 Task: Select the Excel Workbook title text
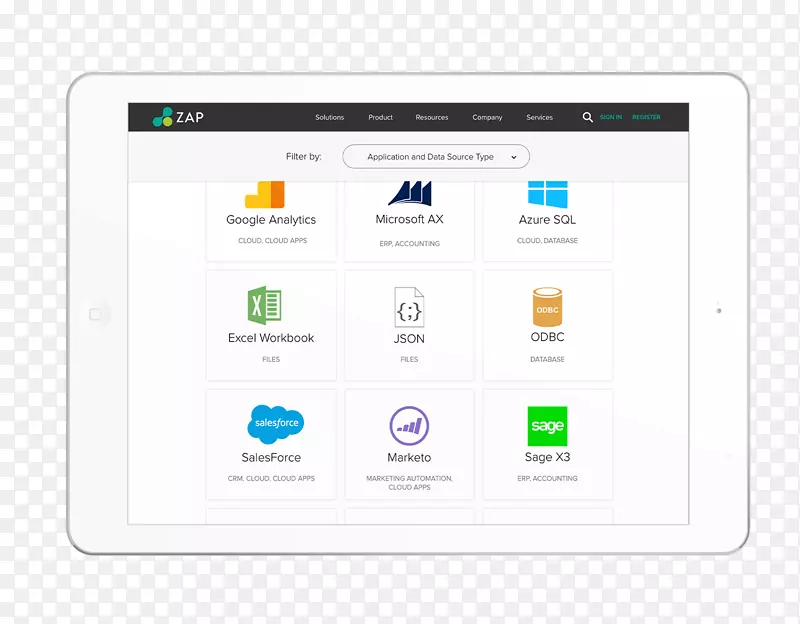pos(271,338)
